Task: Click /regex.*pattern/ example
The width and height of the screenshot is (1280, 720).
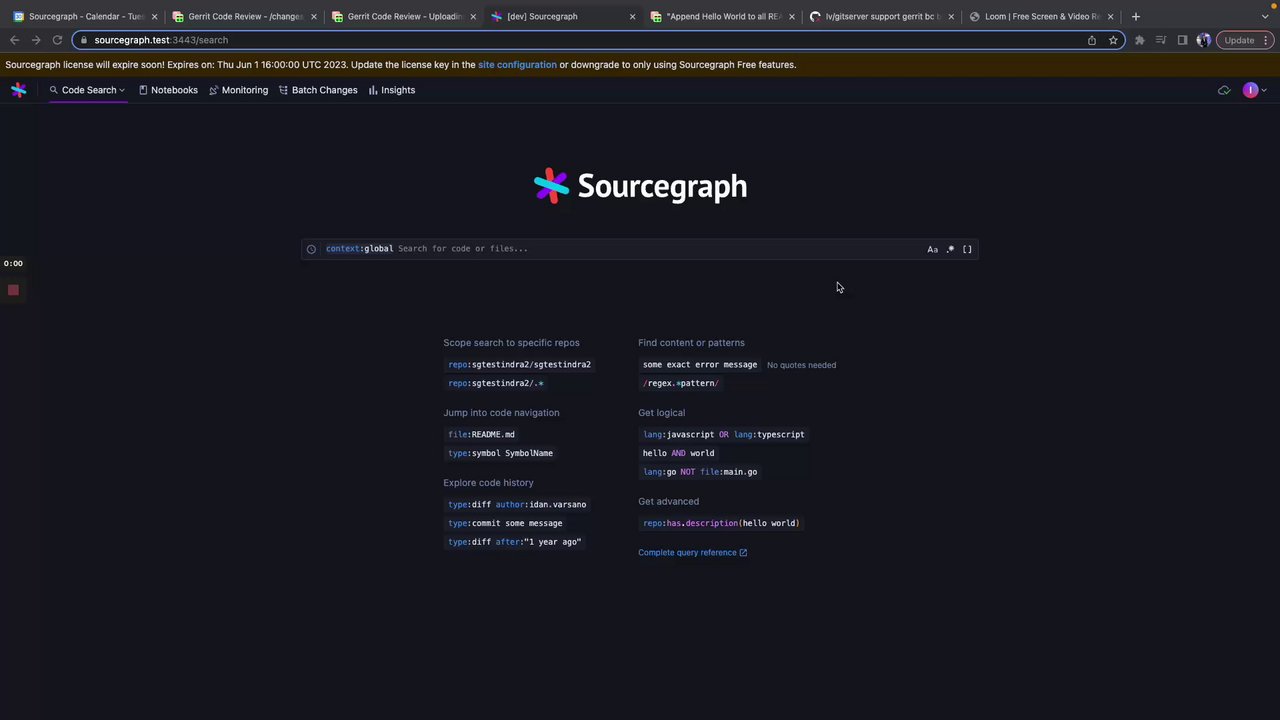Action: pos(681,383)
